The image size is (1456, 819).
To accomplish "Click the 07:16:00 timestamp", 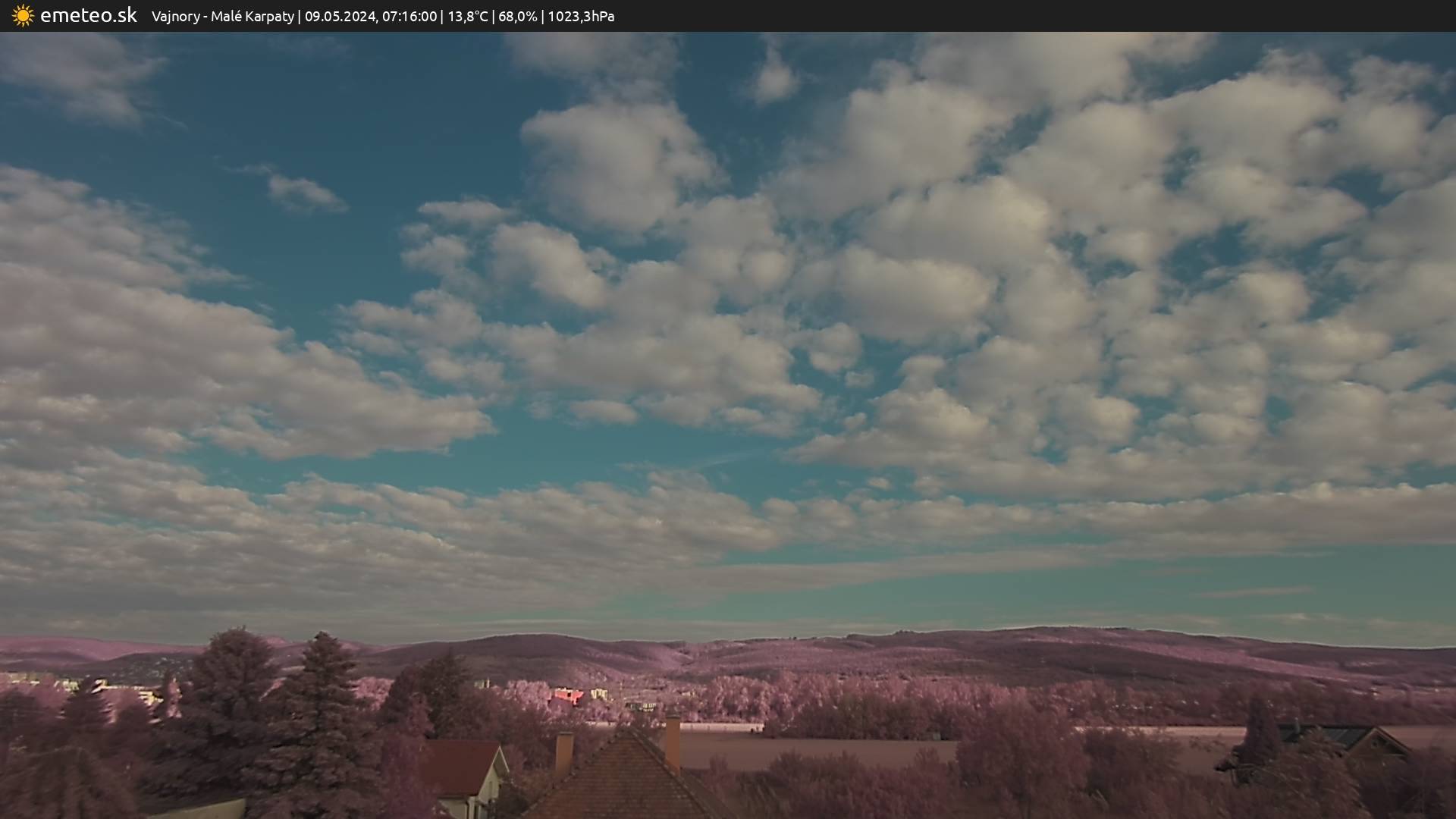I will pos(409,17).
